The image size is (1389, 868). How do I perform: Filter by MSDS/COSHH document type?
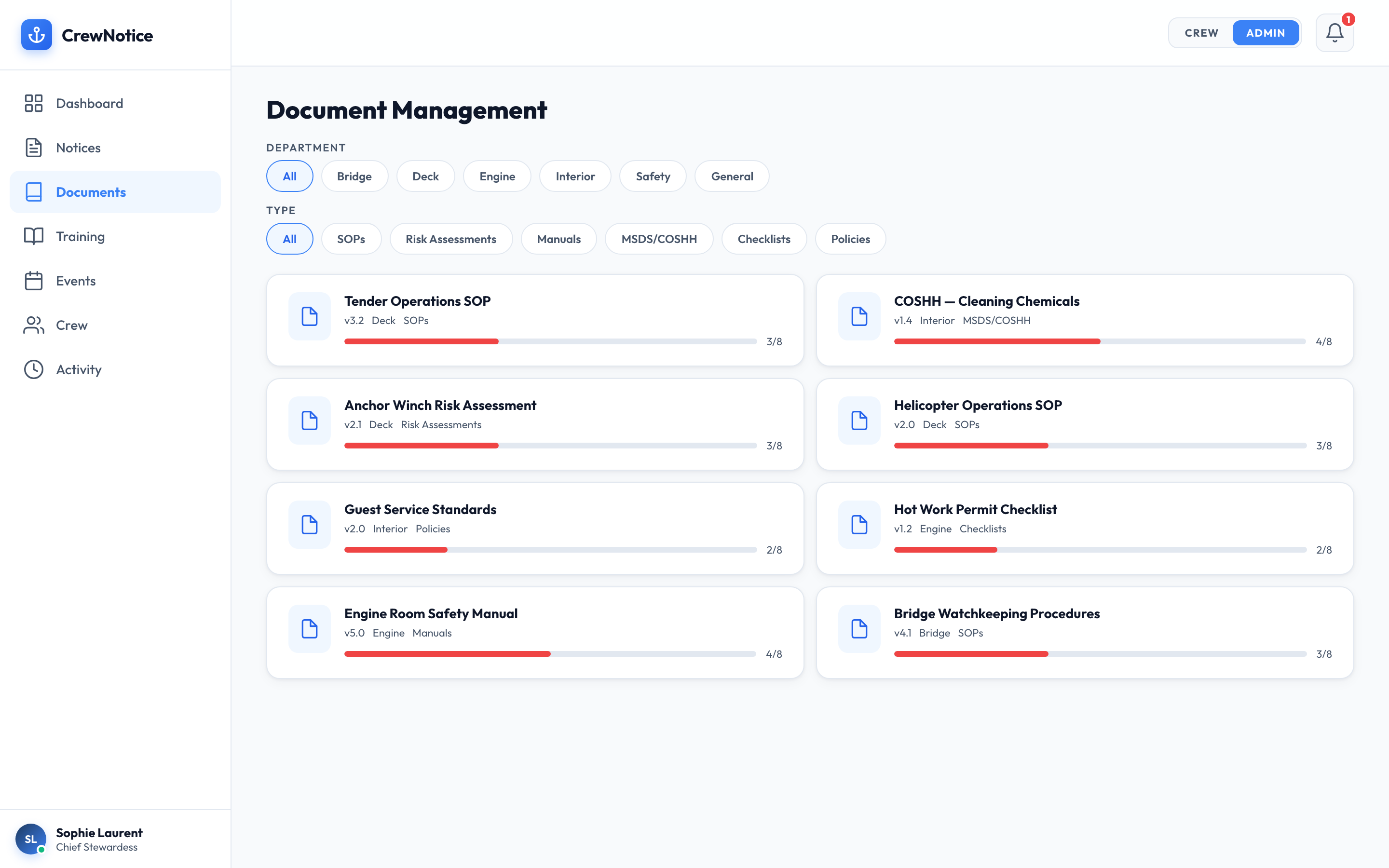coord(659,239)
